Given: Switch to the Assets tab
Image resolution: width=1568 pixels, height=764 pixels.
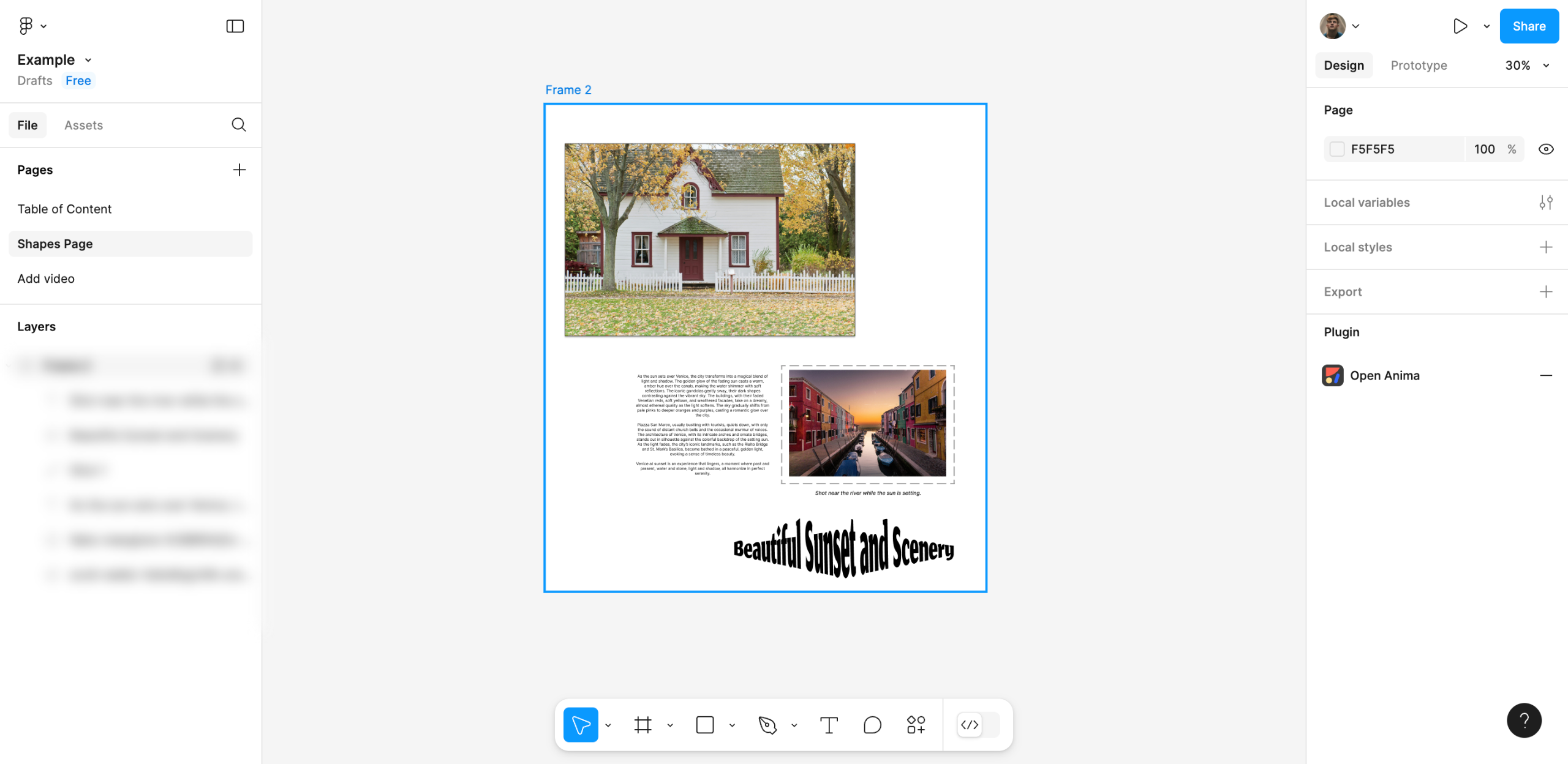Looking at the screenshot, I should coord(83,125).
